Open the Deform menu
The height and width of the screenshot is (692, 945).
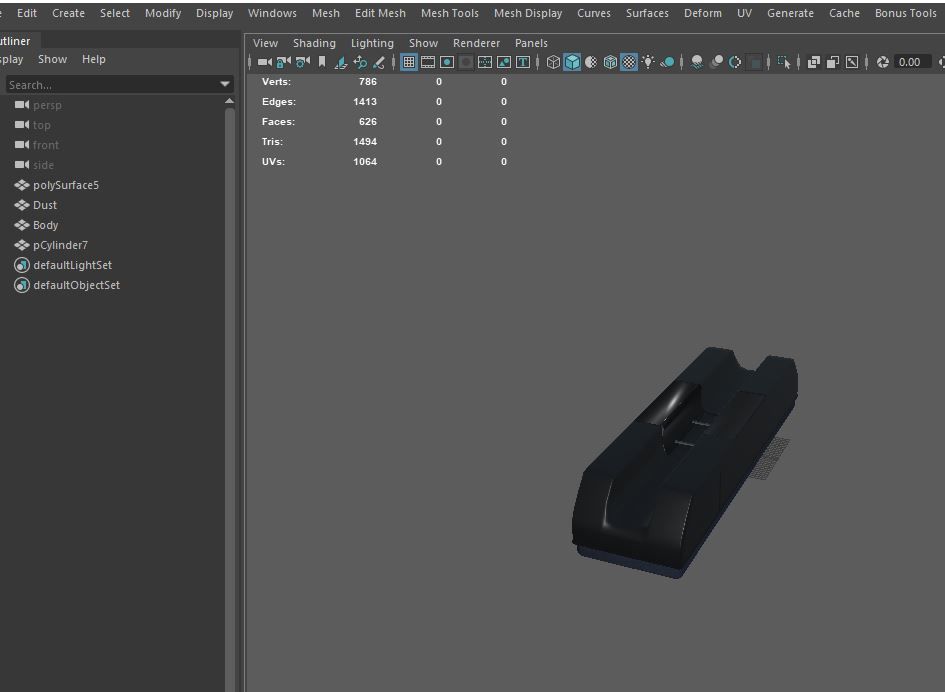tap(703, 13)
